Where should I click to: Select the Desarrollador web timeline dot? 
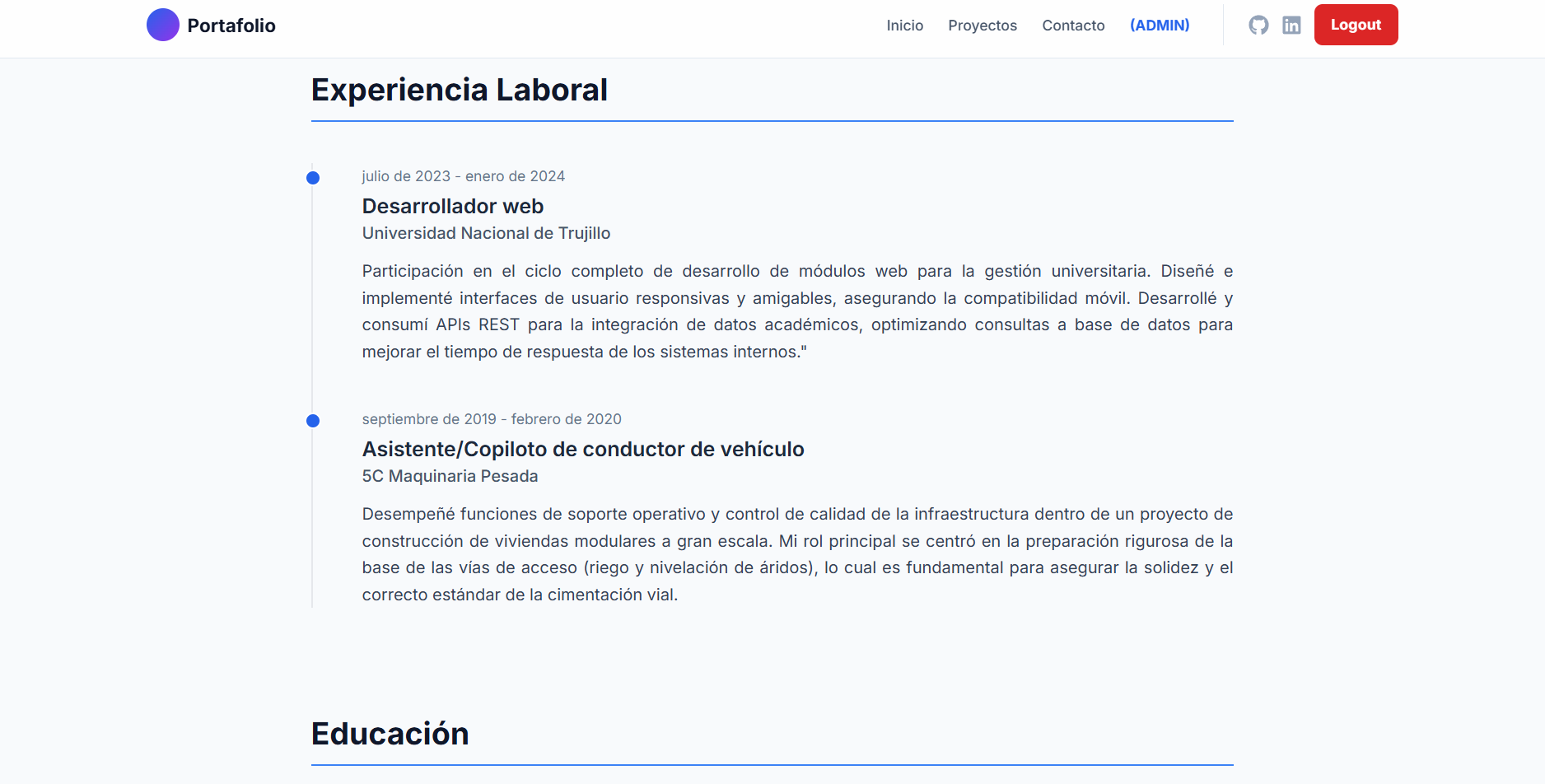click(313, 178)
